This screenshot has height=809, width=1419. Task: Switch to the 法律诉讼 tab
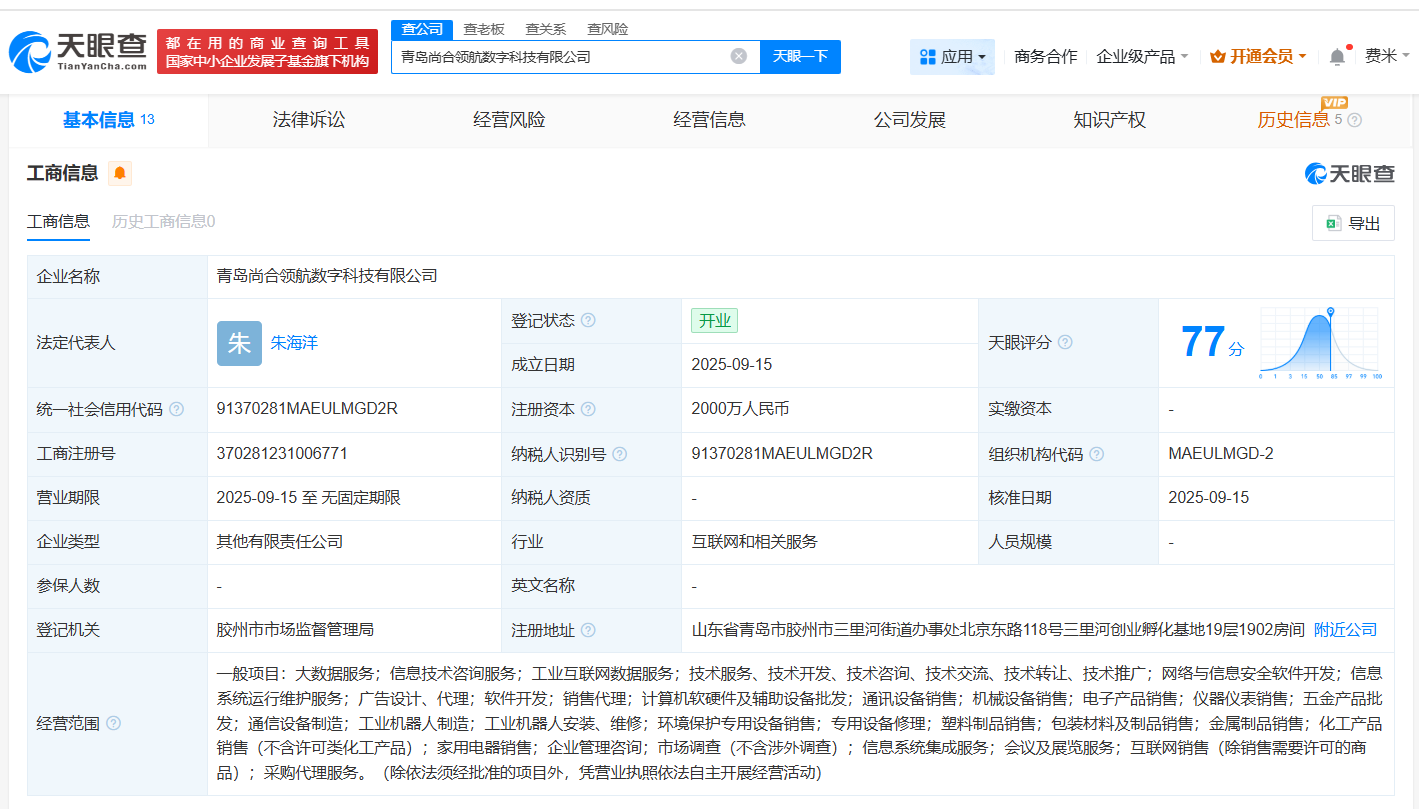point(308,119)
